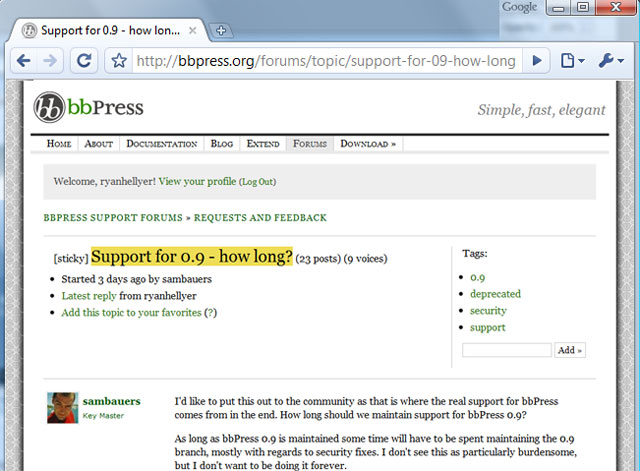
Task: Open the Download » menu item
Action: click(368, 144)
